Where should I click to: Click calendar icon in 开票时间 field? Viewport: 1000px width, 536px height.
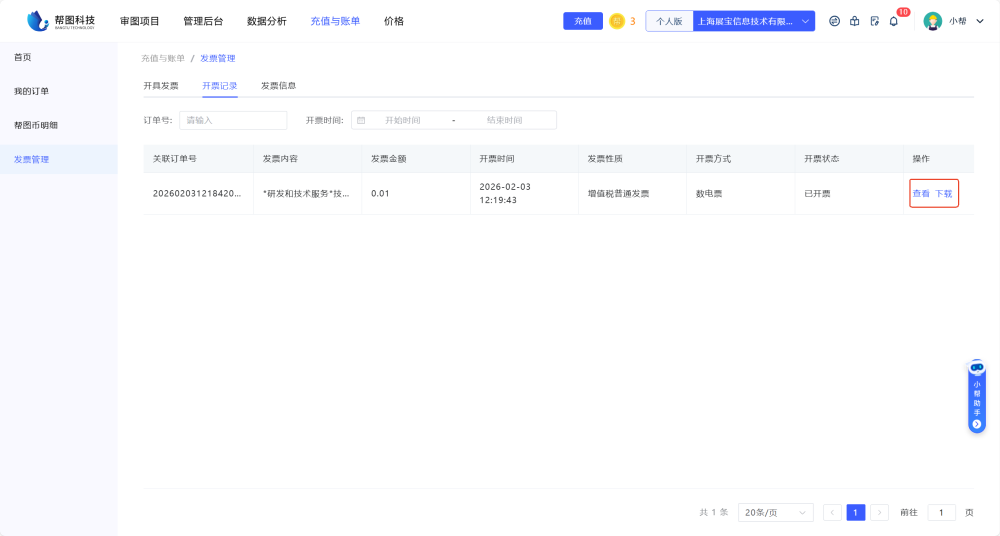pyautogui.click(x=361, y=120)
